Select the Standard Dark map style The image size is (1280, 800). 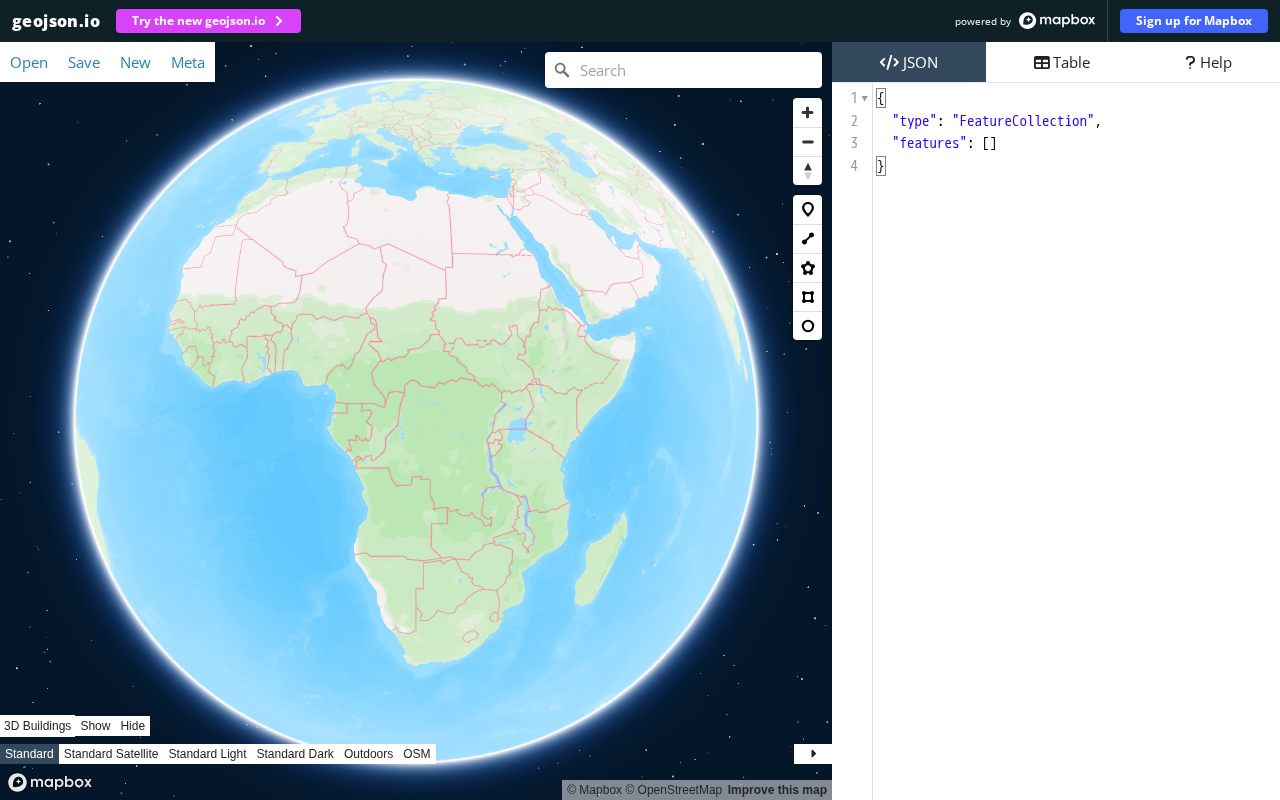[x=295, y=754]
